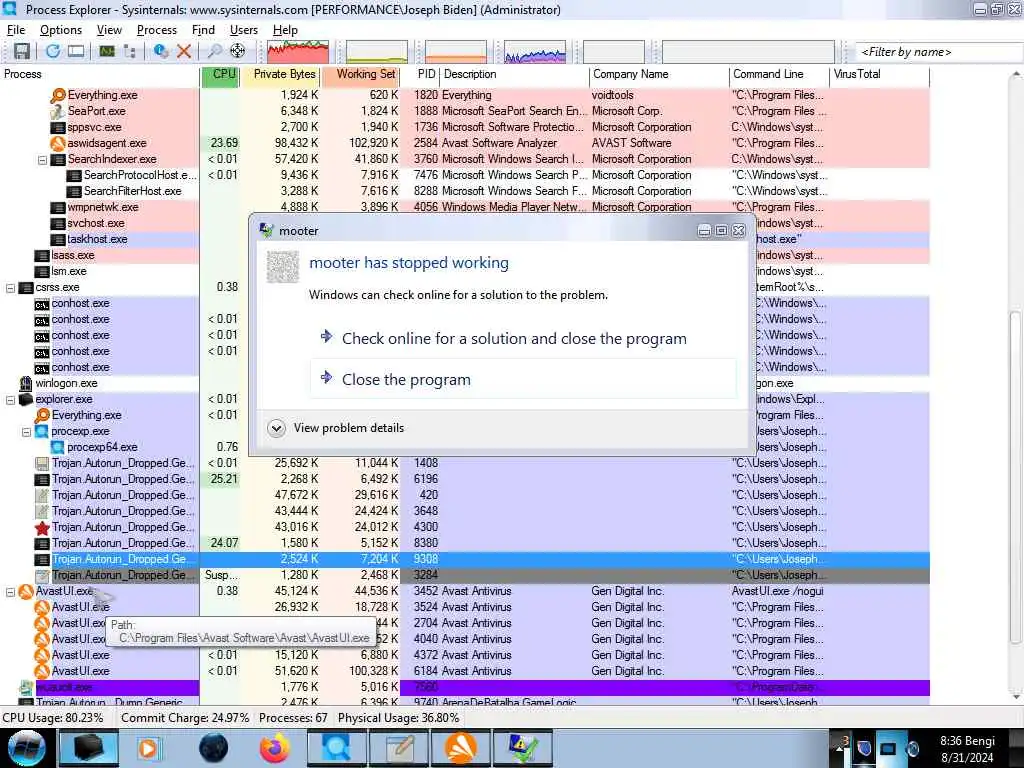Click the vertical scrollbar of process list

1016,475
